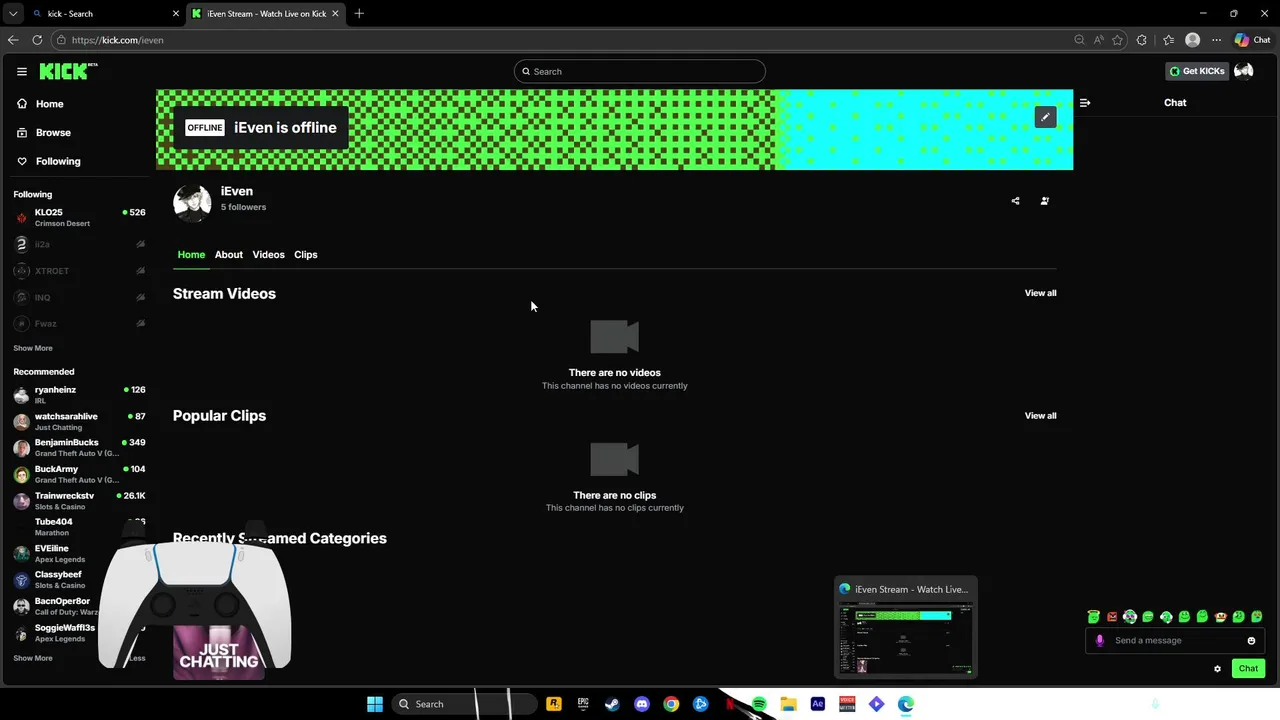Open XTROET channel in Following list
This screenshot has width=1280, height=720.
click(x=80, y=271)
